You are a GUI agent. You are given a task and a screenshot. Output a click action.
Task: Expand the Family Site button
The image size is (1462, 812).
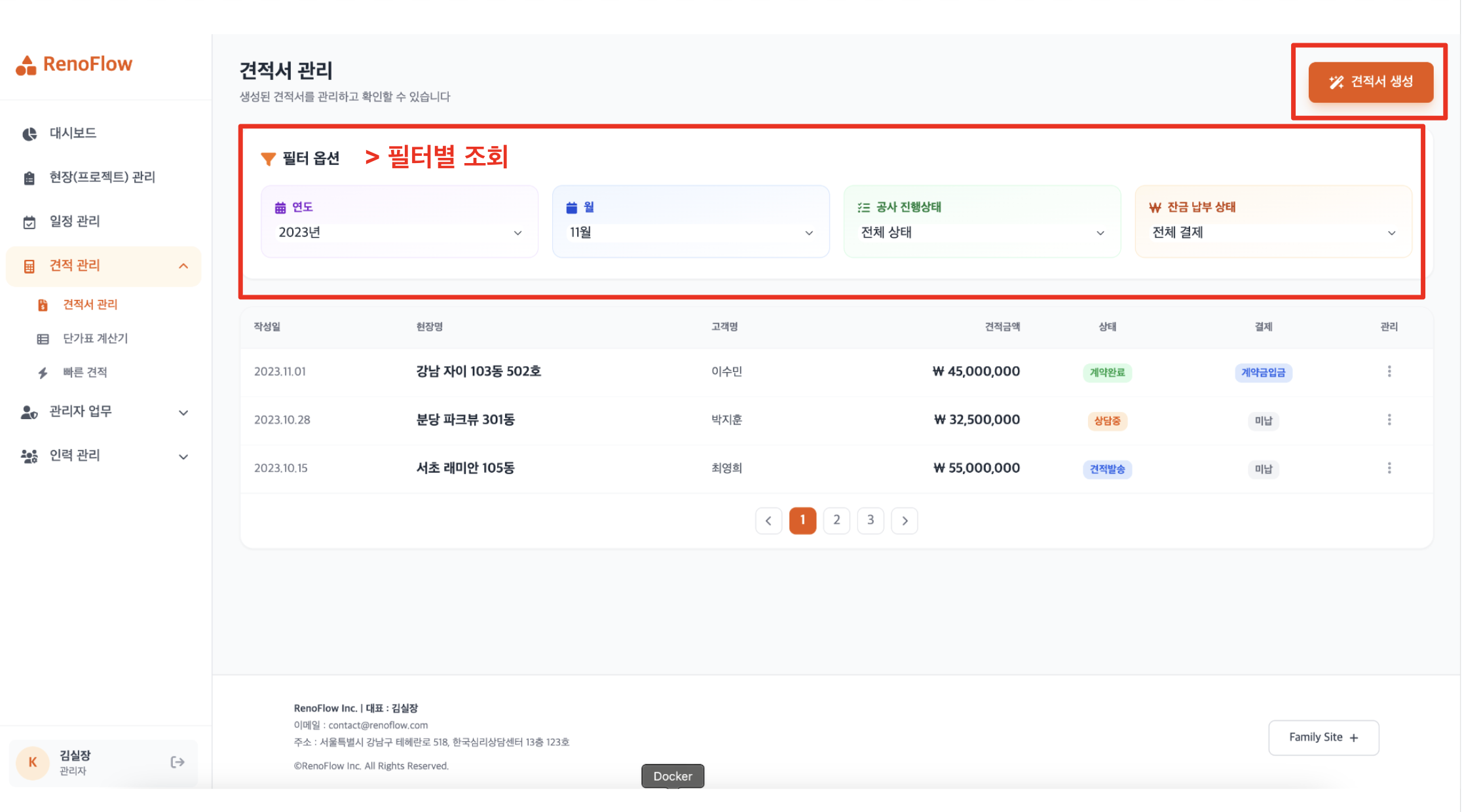[x=1323, y=737]
